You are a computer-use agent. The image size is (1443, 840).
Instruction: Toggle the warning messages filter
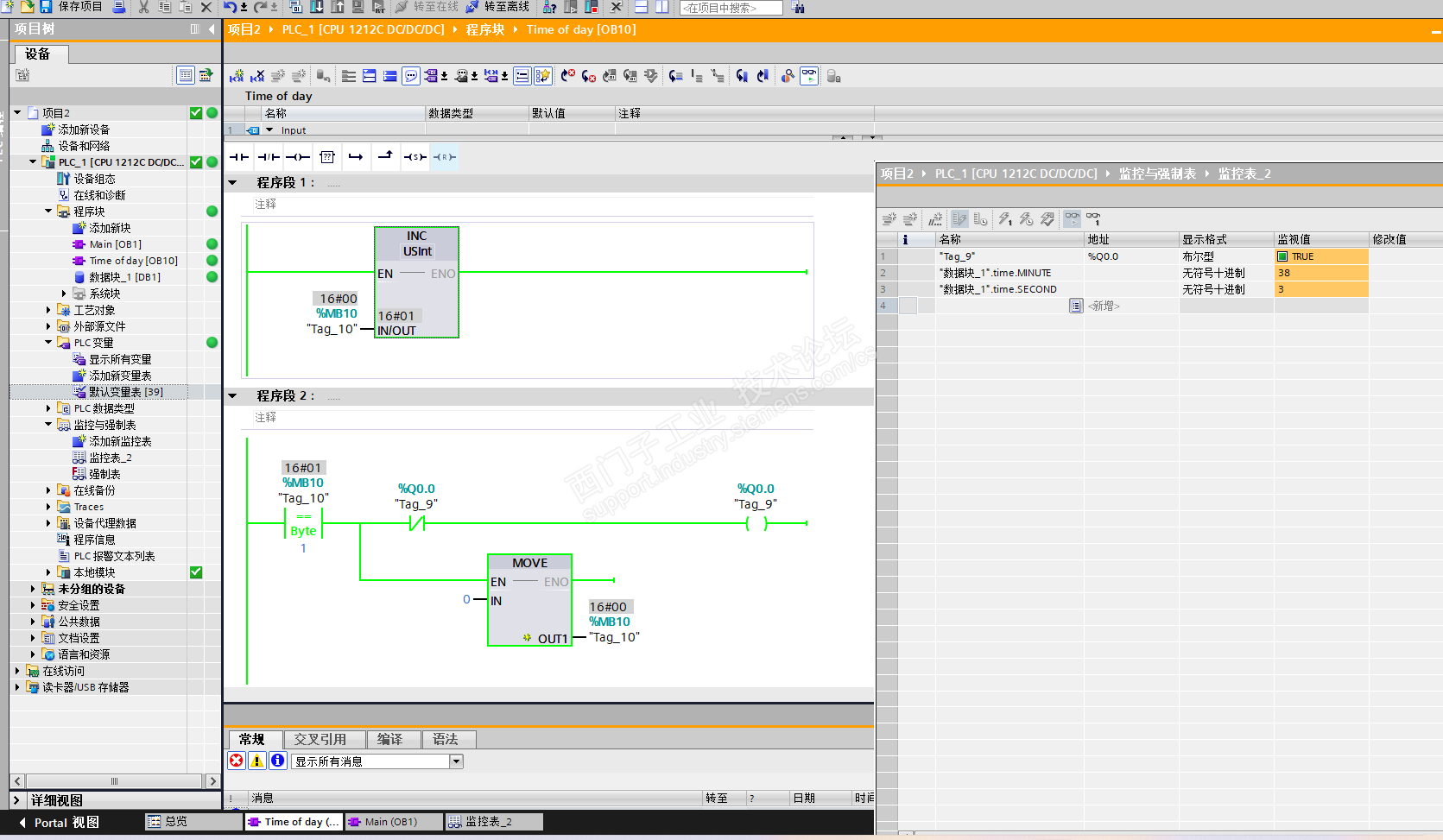coord(256,761)
